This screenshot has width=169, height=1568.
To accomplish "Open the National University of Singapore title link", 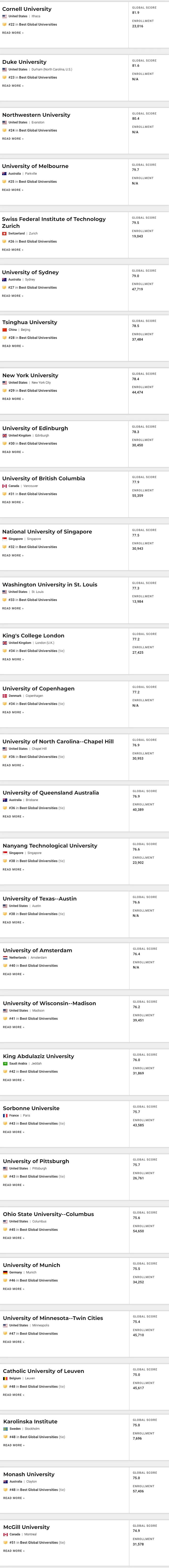I will pyautogui.click(x=47, y=531).
